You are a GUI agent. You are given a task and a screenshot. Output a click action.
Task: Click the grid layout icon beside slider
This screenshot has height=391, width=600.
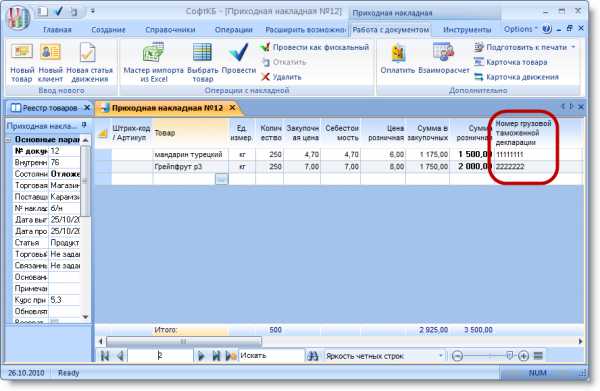coord(538,356)
